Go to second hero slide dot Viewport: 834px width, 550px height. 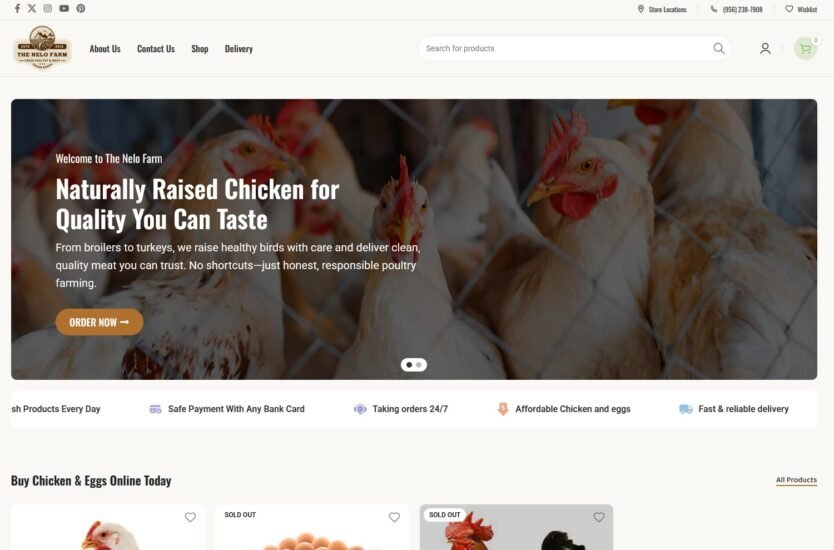click(x=419, y=365)
